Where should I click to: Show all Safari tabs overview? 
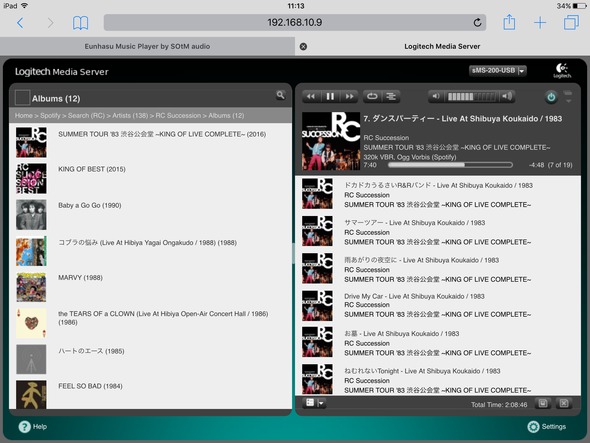pos(571,22)
